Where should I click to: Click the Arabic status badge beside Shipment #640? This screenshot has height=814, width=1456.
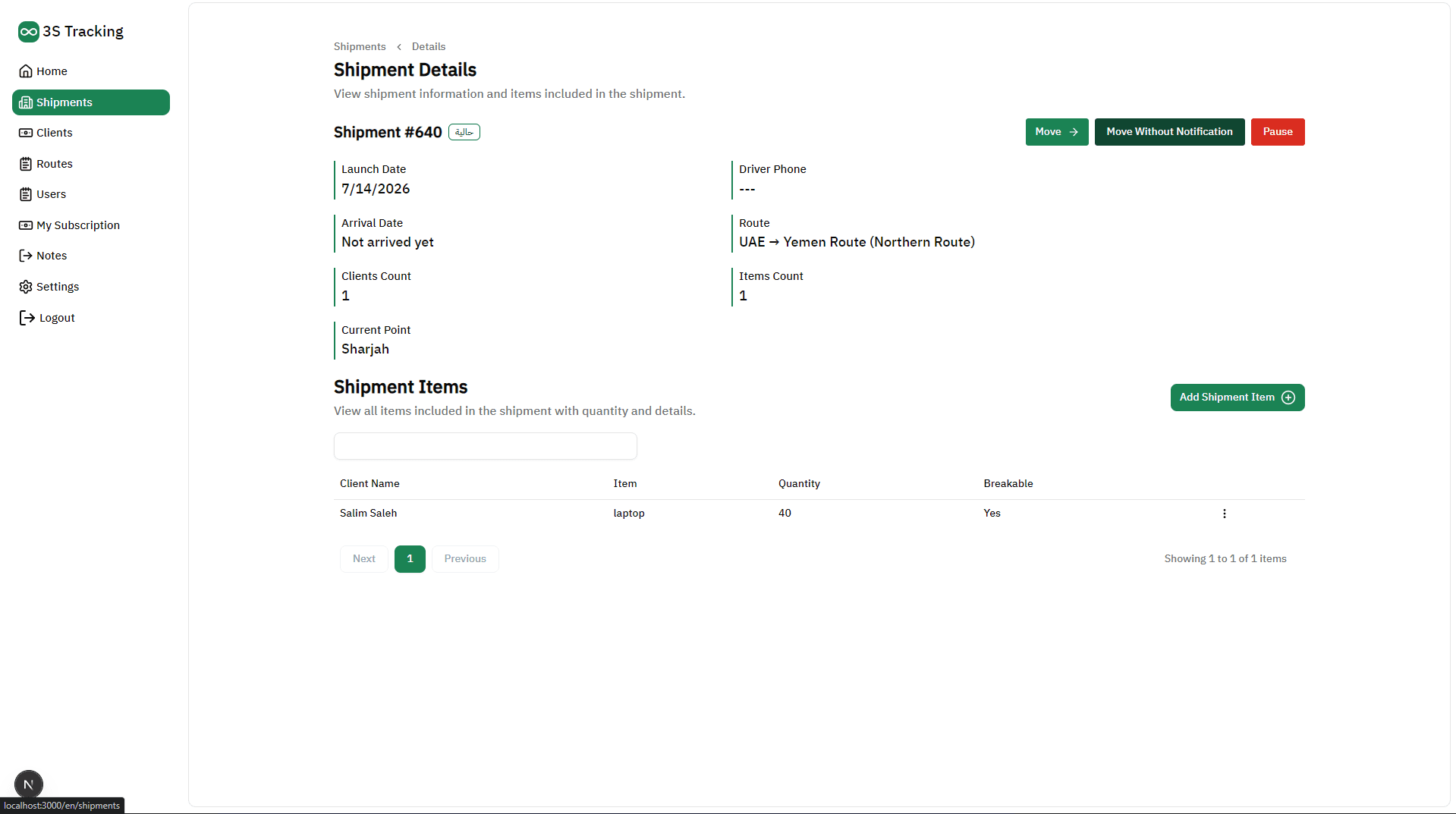pyautogui.click(x=464, y=132)
